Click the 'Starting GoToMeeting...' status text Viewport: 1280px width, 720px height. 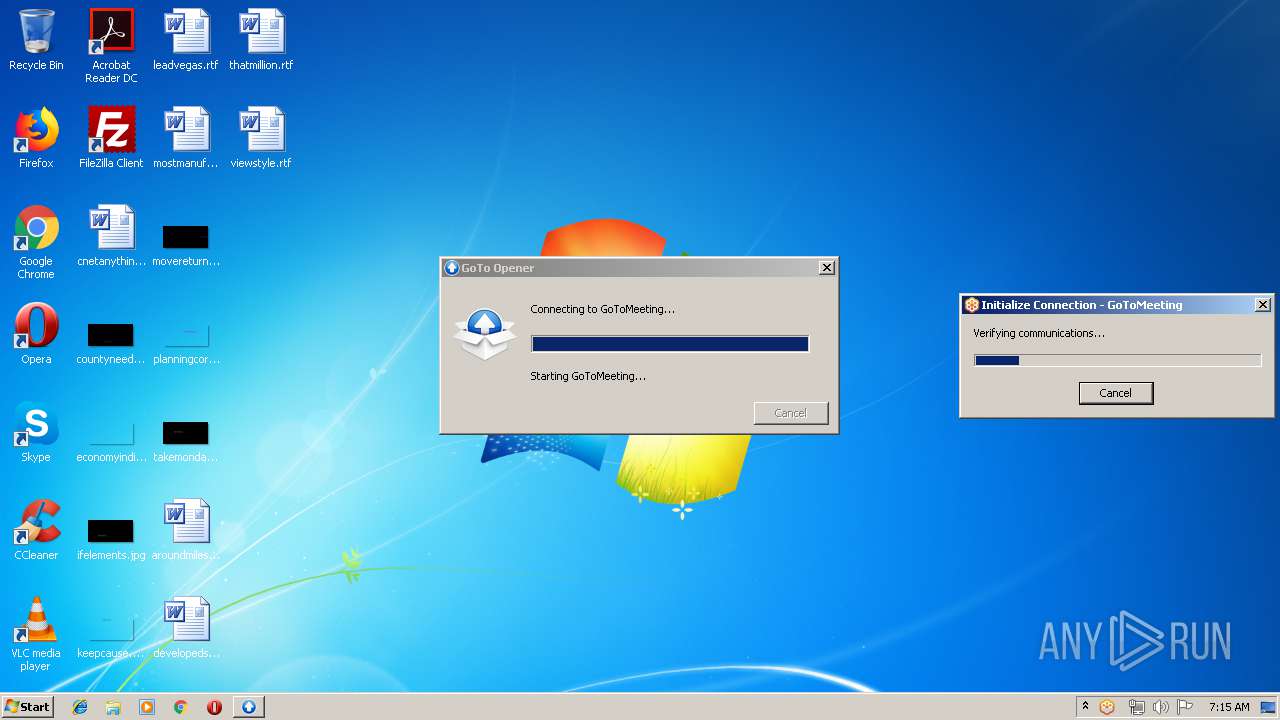point(588,376)
